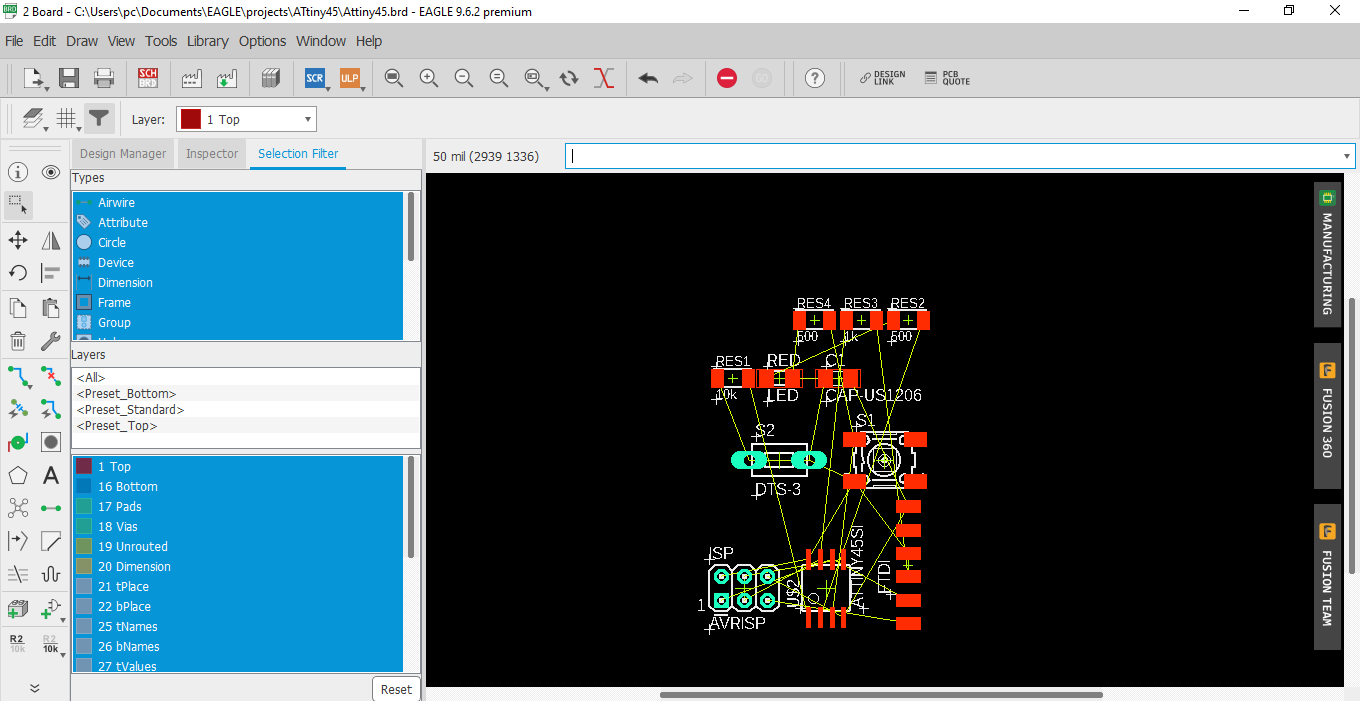The height and width of the screenshot is (701, 1360).
Task: Toggle the Show eye tool
Action: click(x=51, y=172)
